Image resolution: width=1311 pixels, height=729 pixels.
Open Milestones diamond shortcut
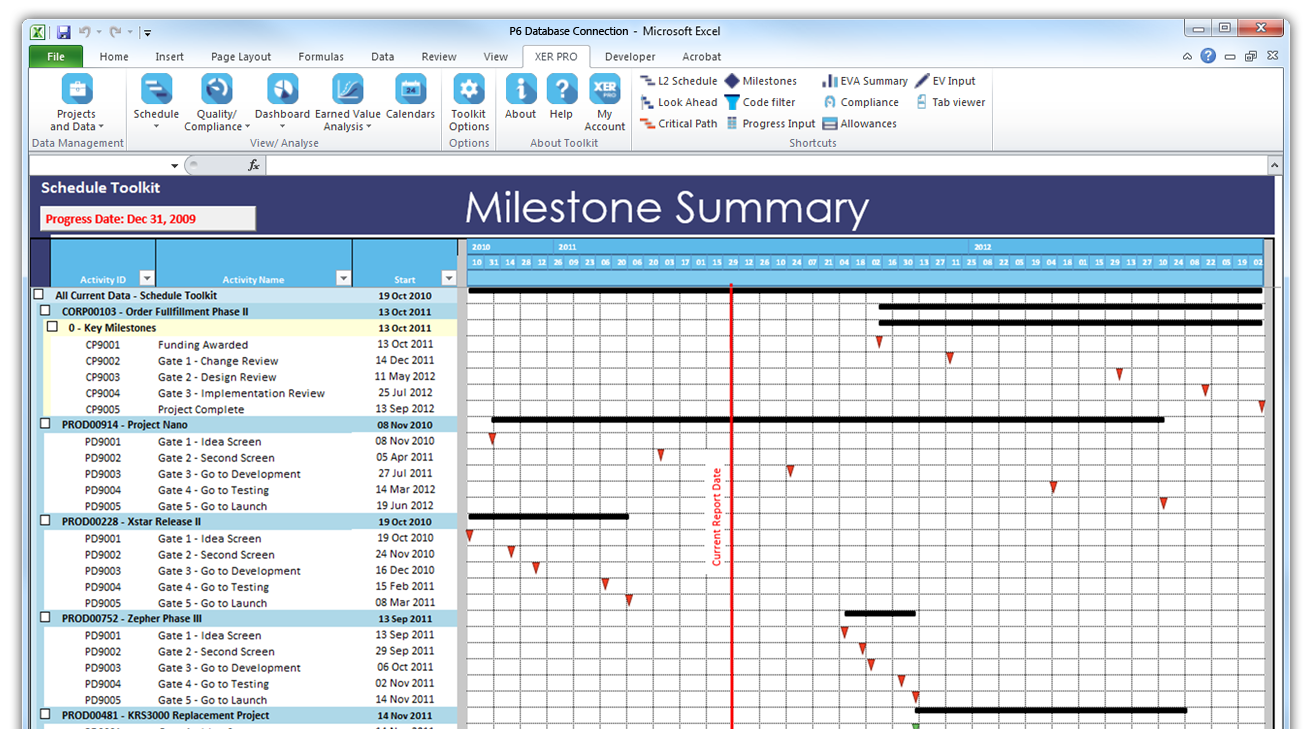pyautogui.click(x=761, y=81)
